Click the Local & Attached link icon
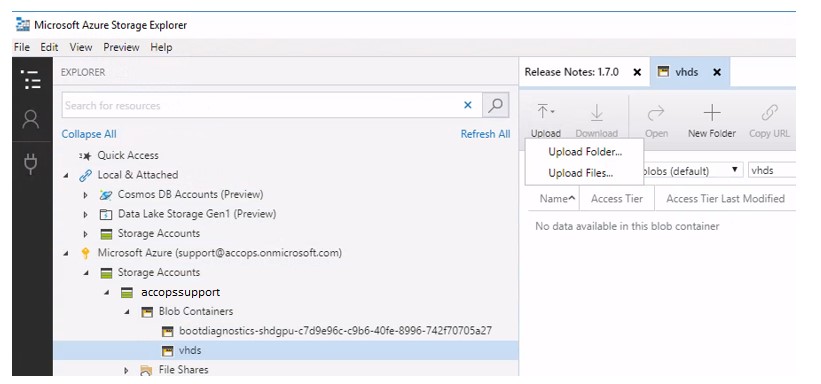This screenshot has width=821, height=384. coord(85,175)
